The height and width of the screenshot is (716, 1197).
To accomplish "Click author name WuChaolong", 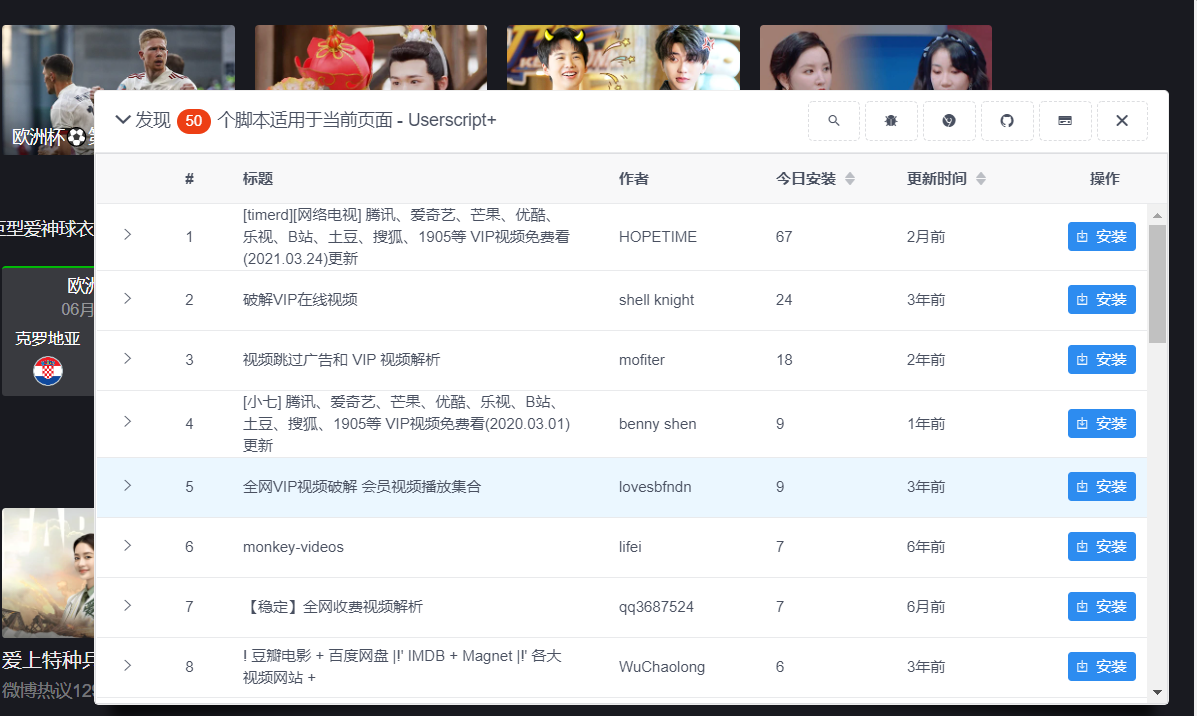I will (662, 666).
